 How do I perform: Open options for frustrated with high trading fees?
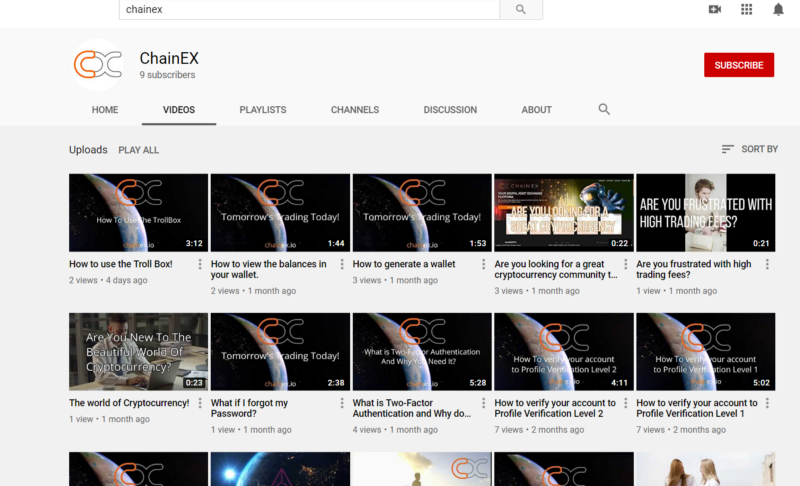(x=767, y=264)
